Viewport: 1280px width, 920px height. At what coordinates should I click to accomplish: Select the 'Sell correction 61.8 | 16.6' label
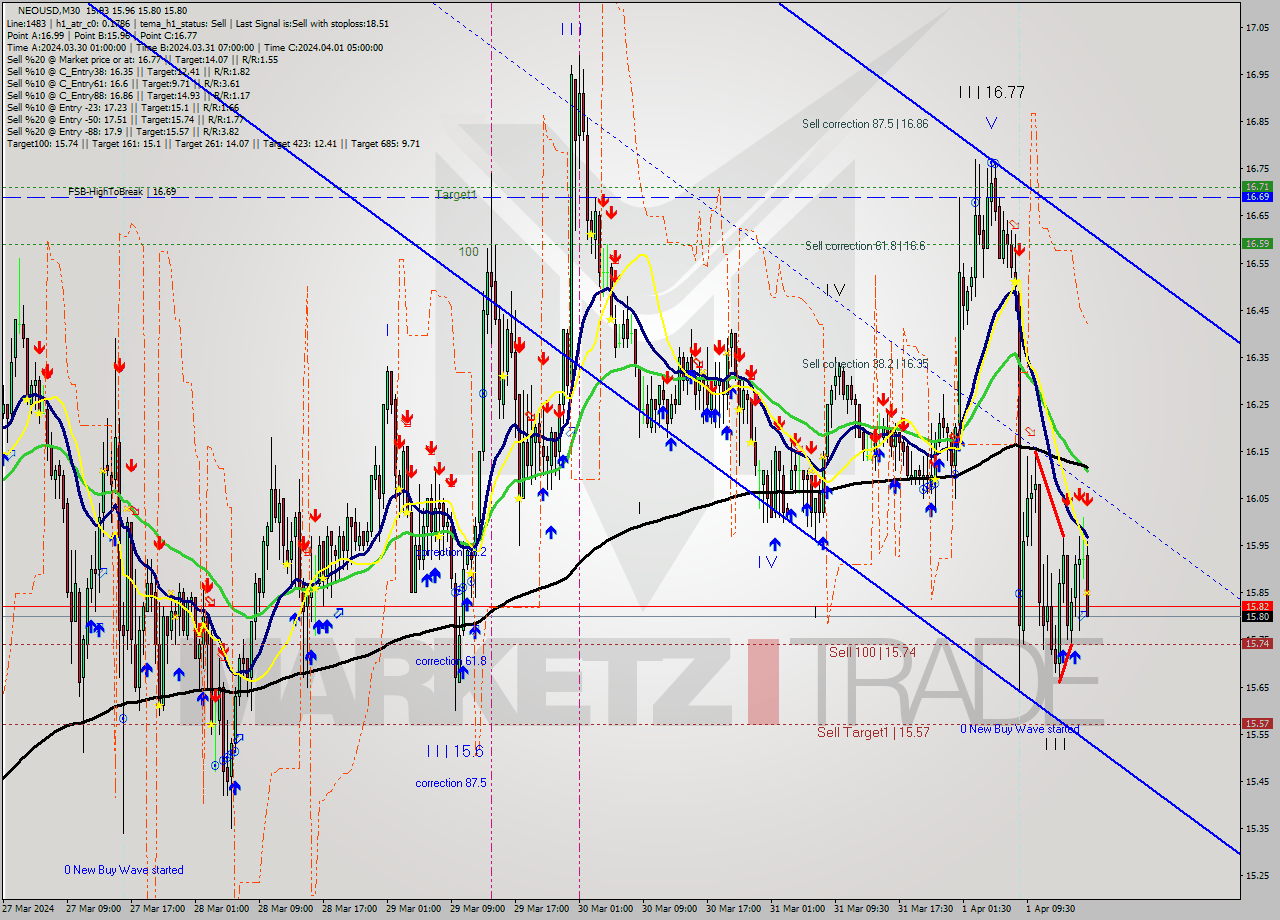point(865,245)
